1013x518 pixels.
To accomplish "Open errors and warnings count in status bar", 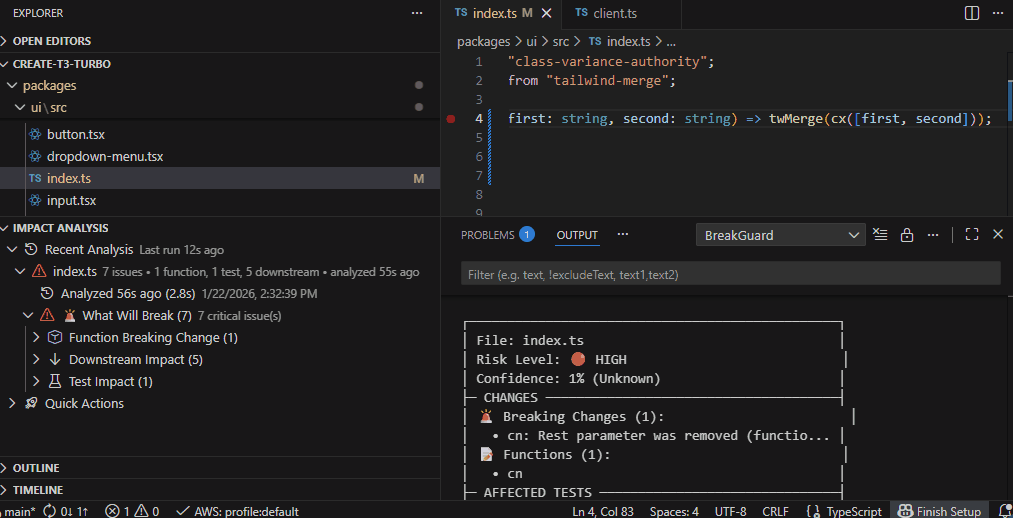I will click(x=132, y=512).
